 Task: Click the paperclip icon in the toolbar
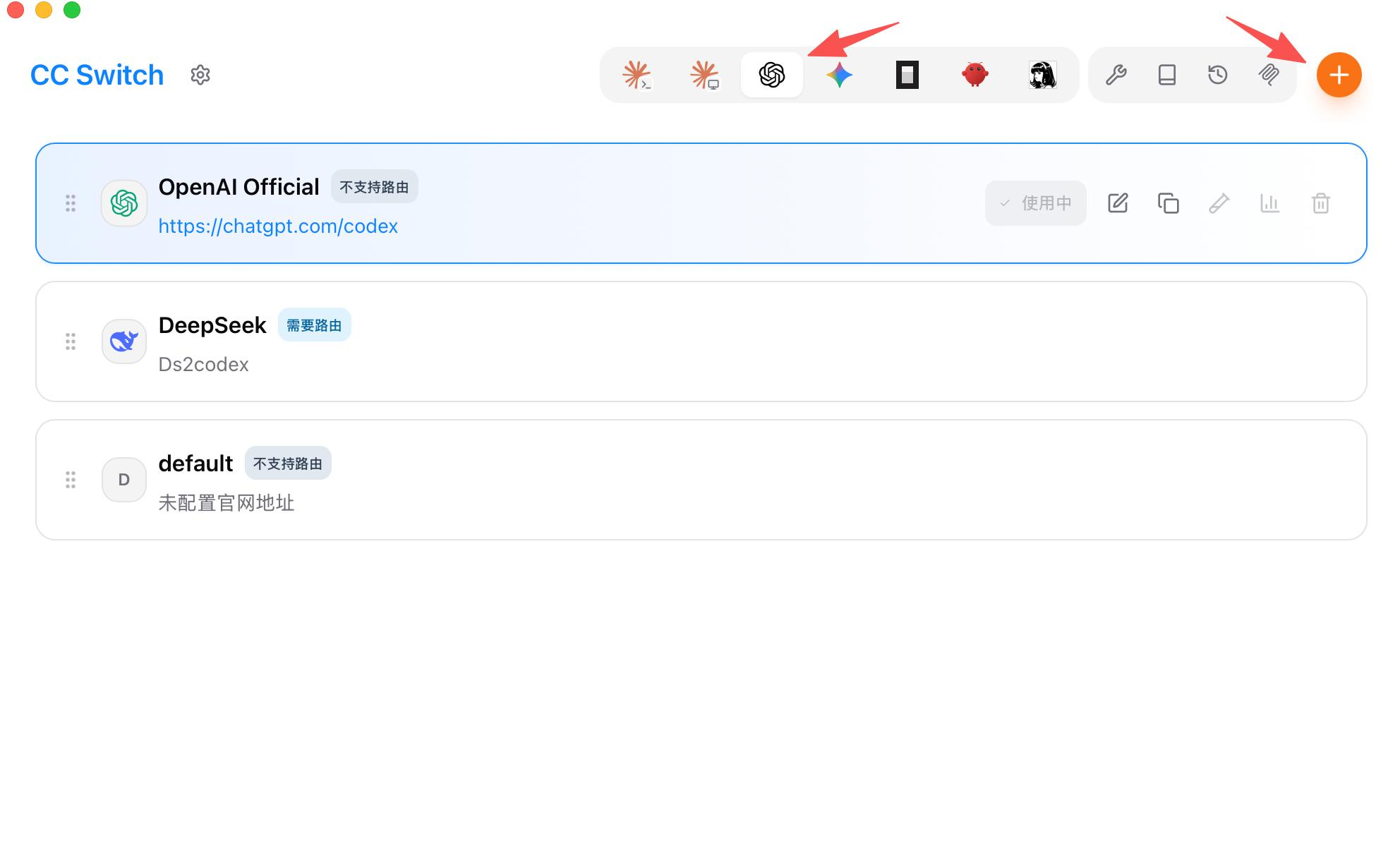(1269, 75)
